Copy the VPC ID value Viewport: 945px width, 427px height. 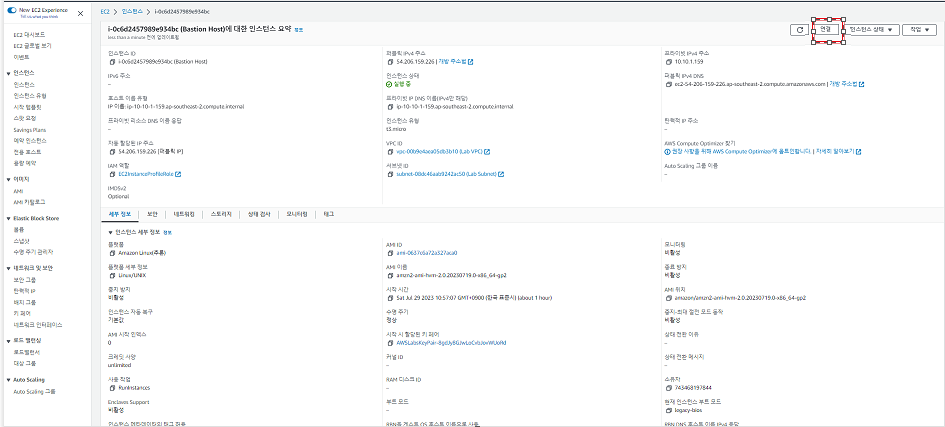point(391,152)
